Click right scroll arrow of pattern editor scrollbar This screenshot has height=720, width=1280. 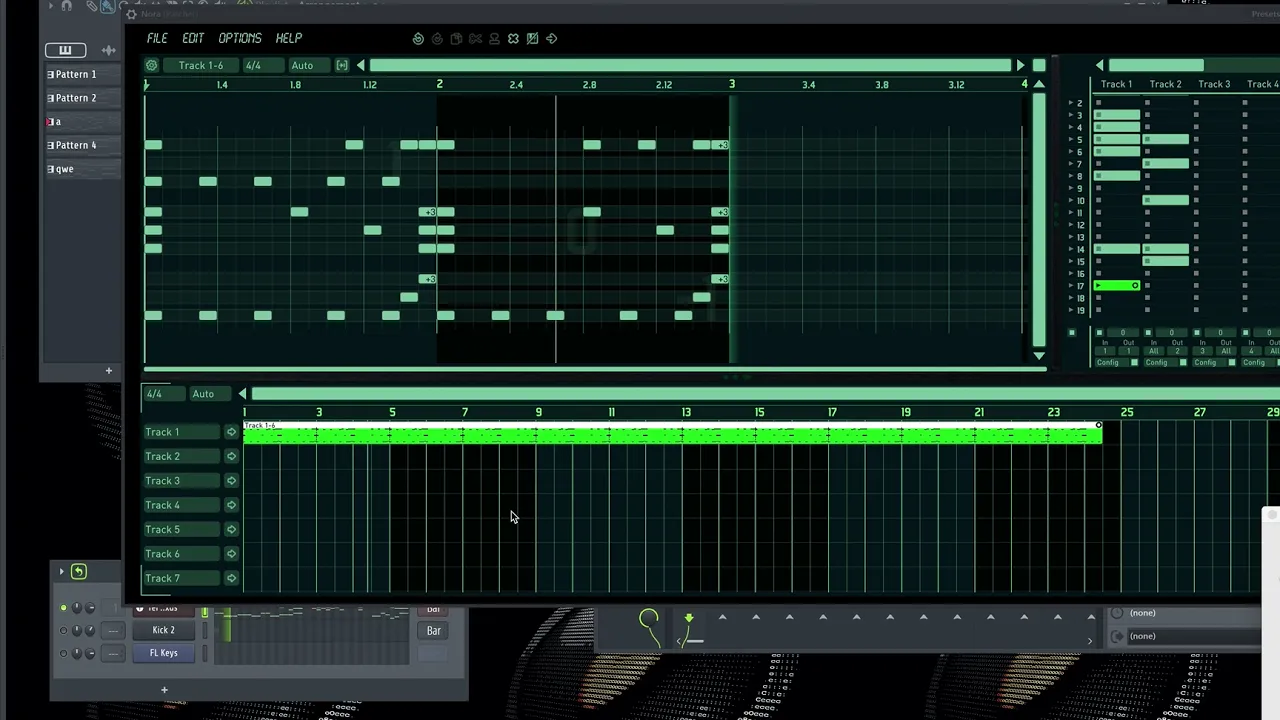[1020, 65]
